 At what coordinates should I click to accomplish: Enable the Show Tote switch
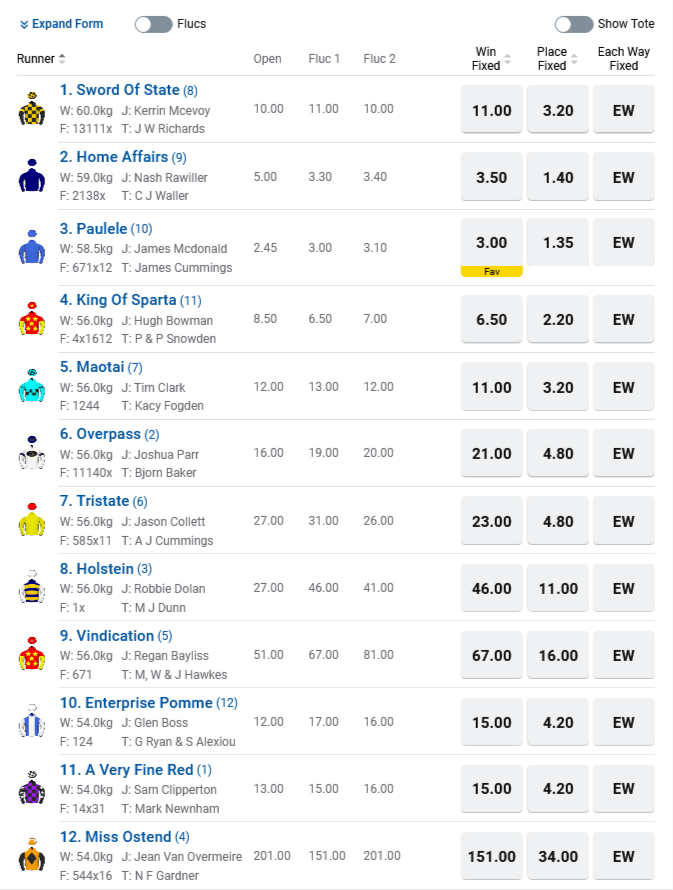click(x=573, y=24)
